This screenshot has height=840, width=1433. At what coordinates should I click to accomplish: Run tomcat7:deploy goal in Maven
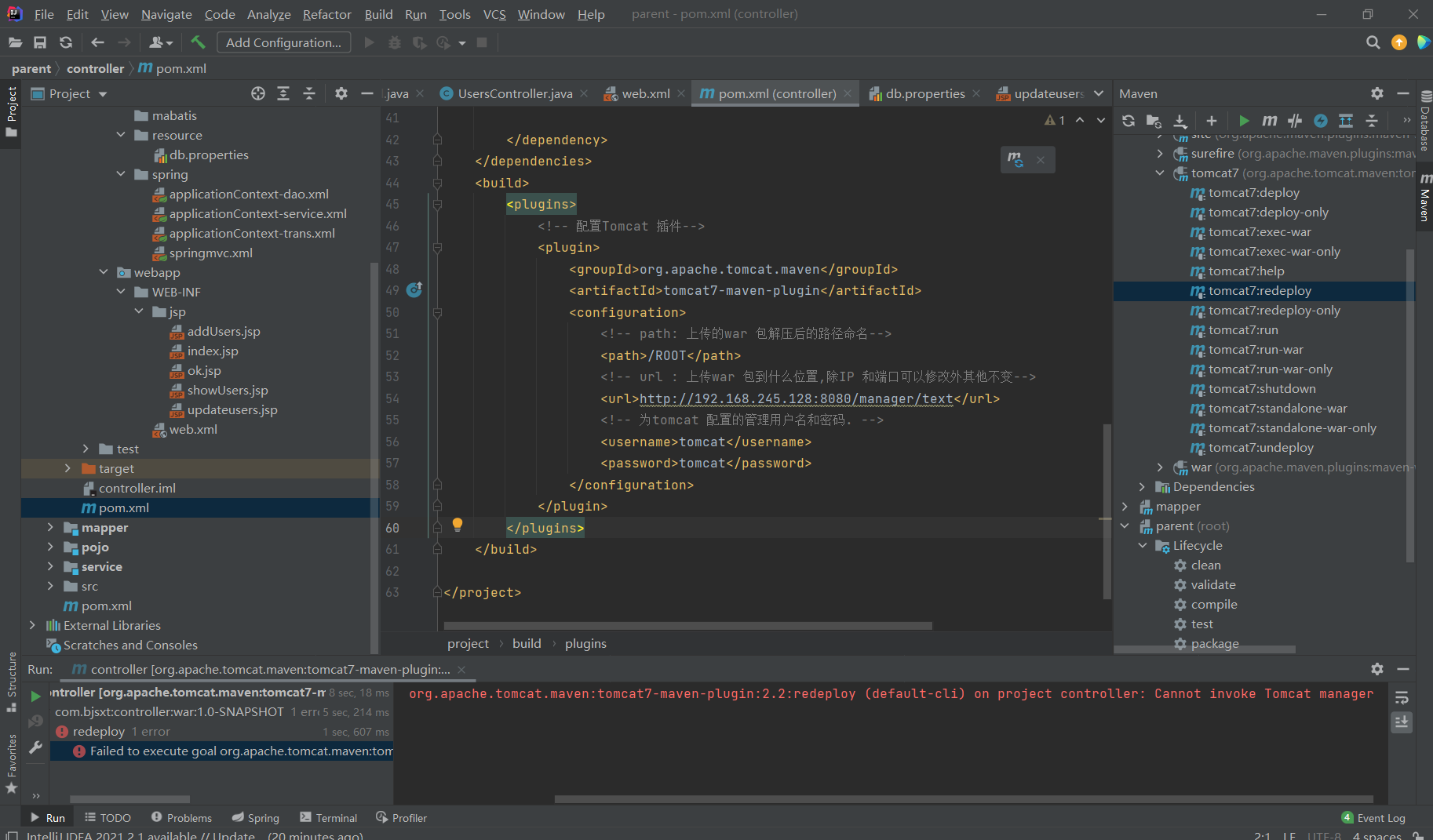click(x=1253, y=192)
